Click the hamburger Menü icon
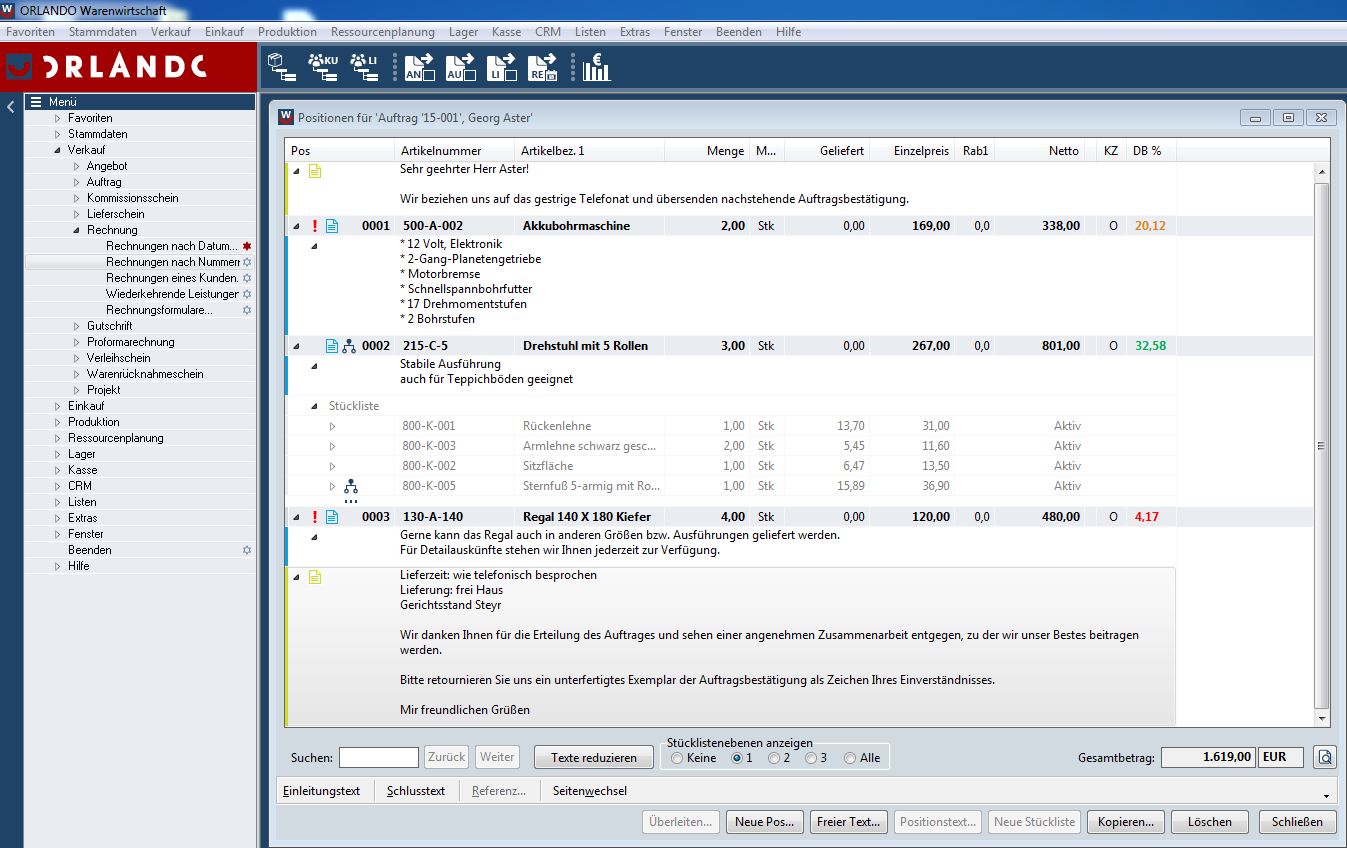The height and width of the screenshot is (848, 1347). click(x=35, y=102)
